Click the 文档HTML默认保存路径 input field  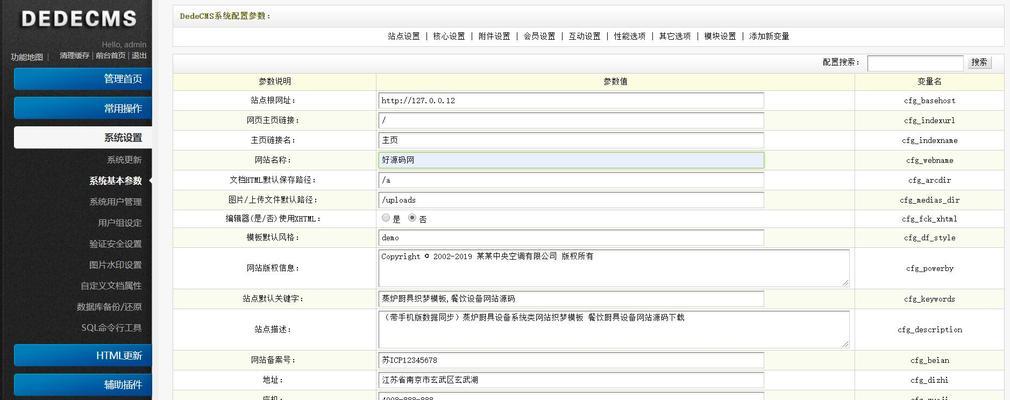pos(571,180)
